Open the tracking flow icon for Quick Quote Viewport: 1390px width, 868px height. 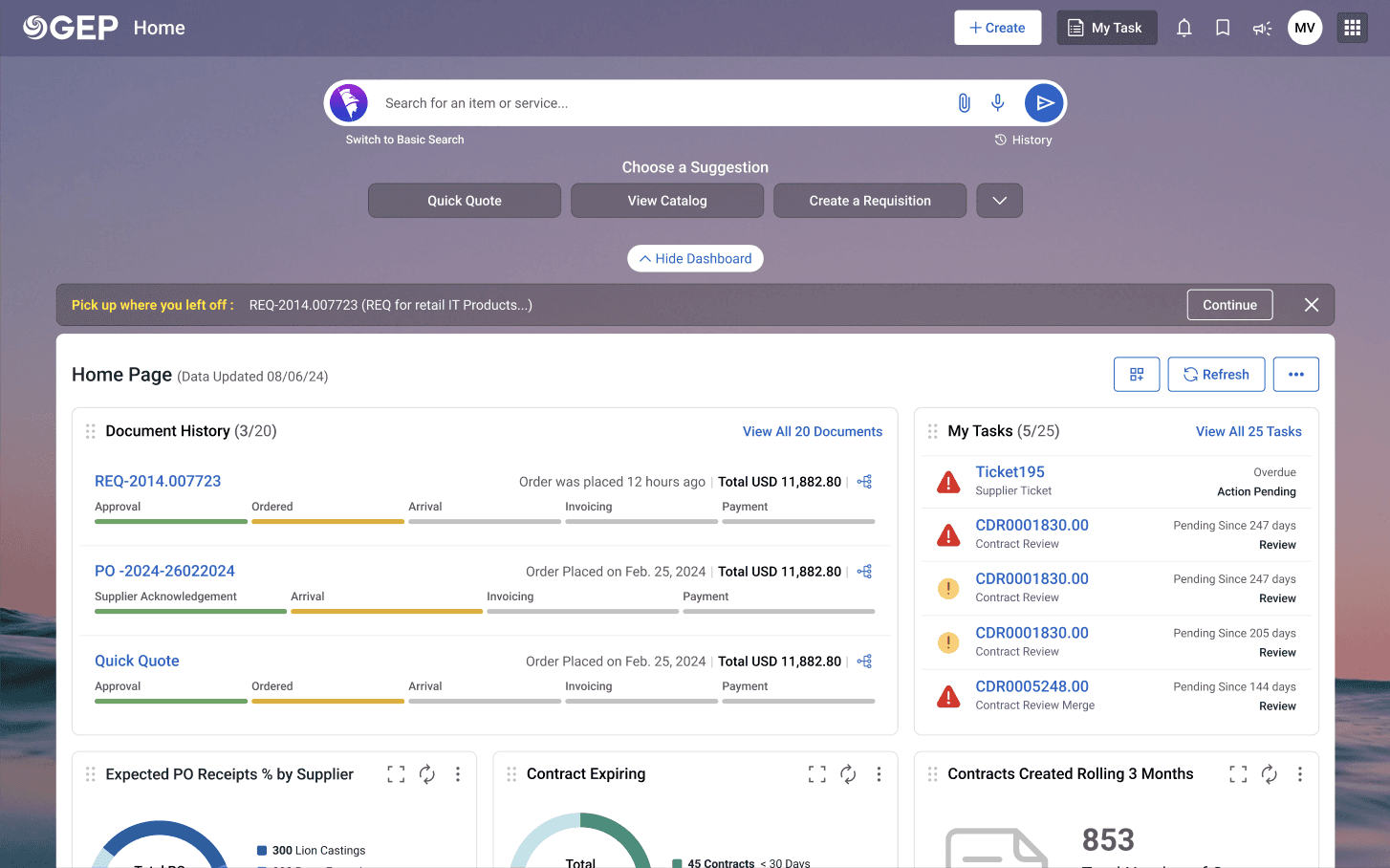coord(864,662)
